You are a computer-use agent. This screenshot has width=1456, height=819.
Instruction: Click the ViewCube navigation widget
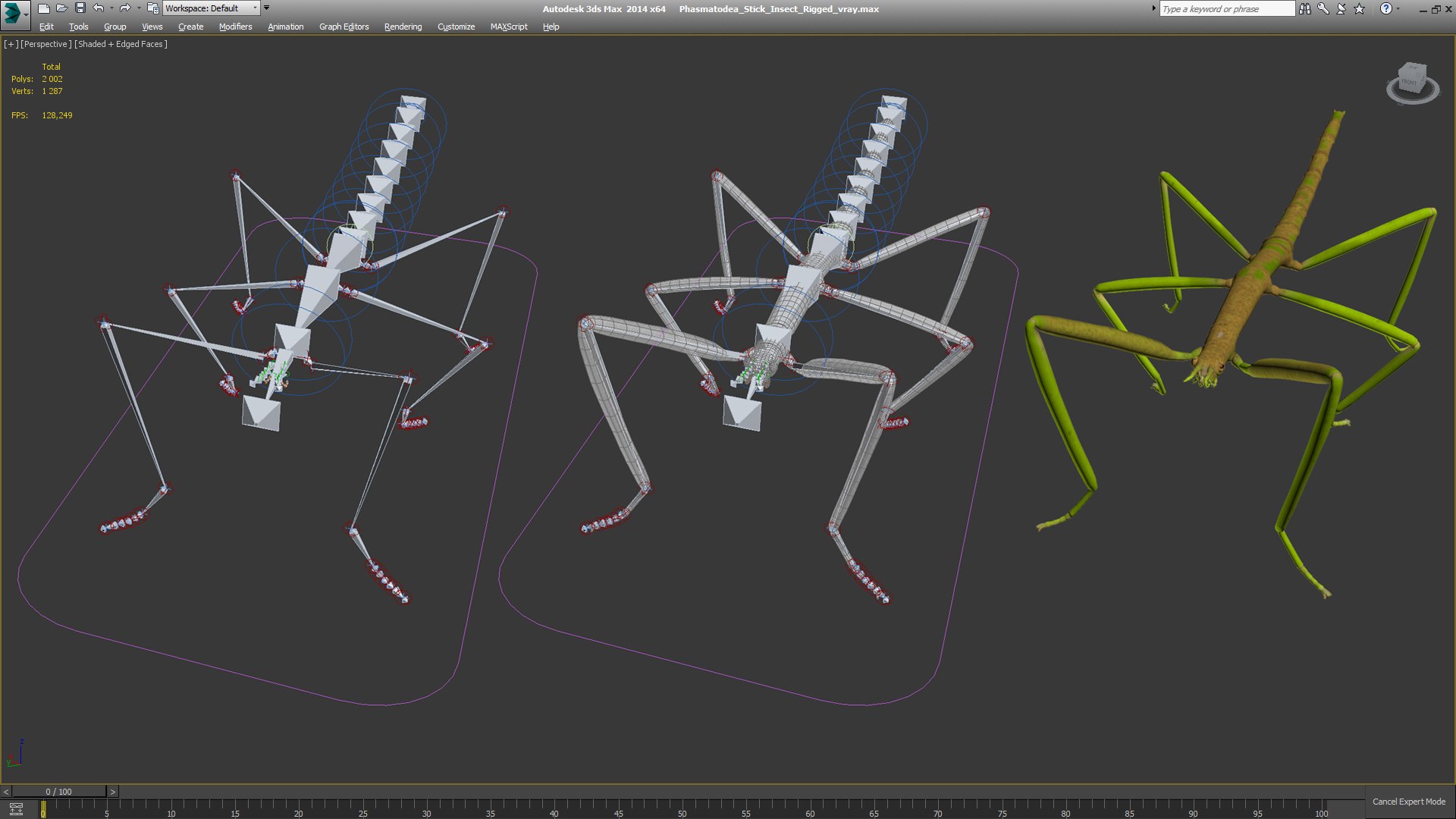pyautogui.click(x=1413, y=83)
